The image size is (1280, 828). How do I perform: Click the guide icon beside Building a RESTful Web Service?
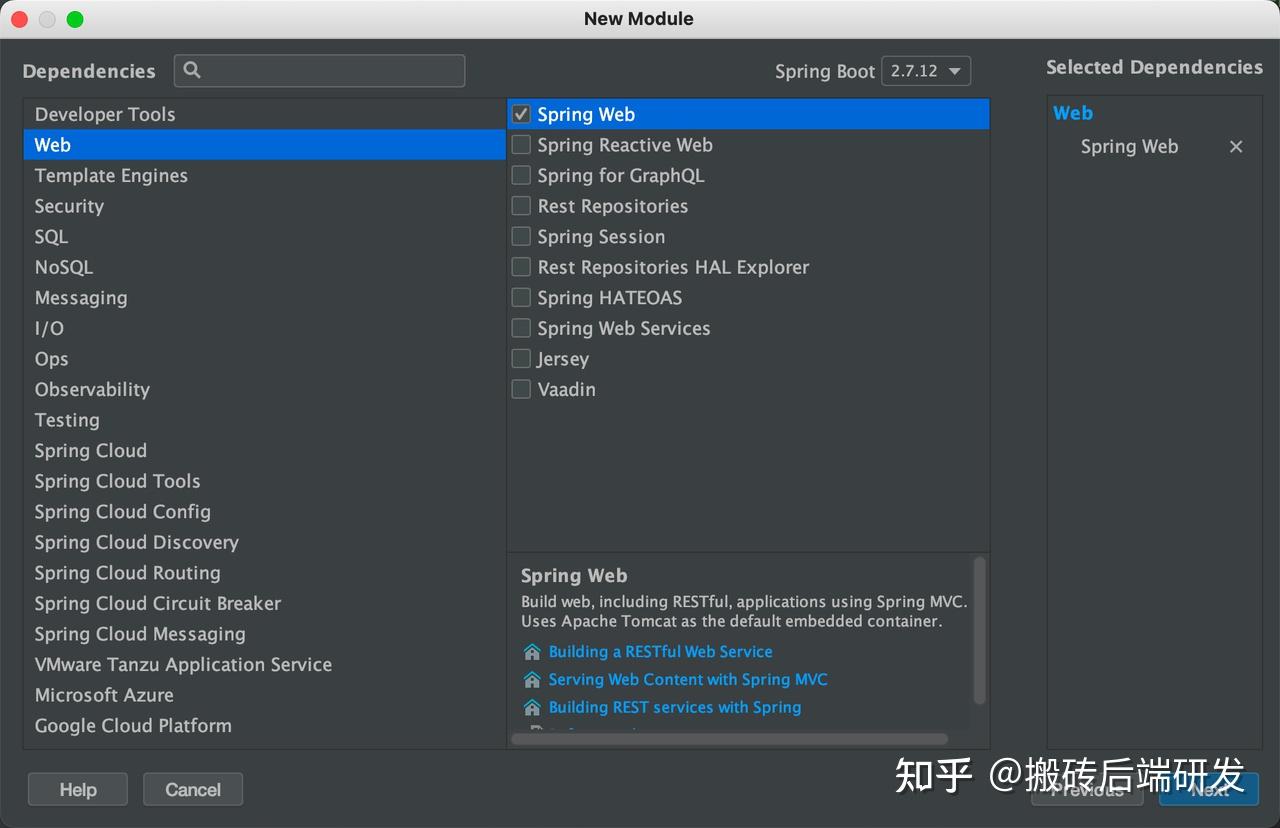coord(532,652)
